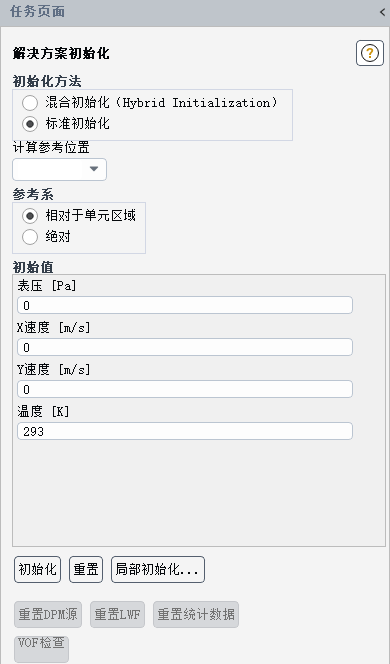The width and height of the screenshot is (390, 664).
Task: Switch reference frame to 绝对
Action: (x=30, y=237)
